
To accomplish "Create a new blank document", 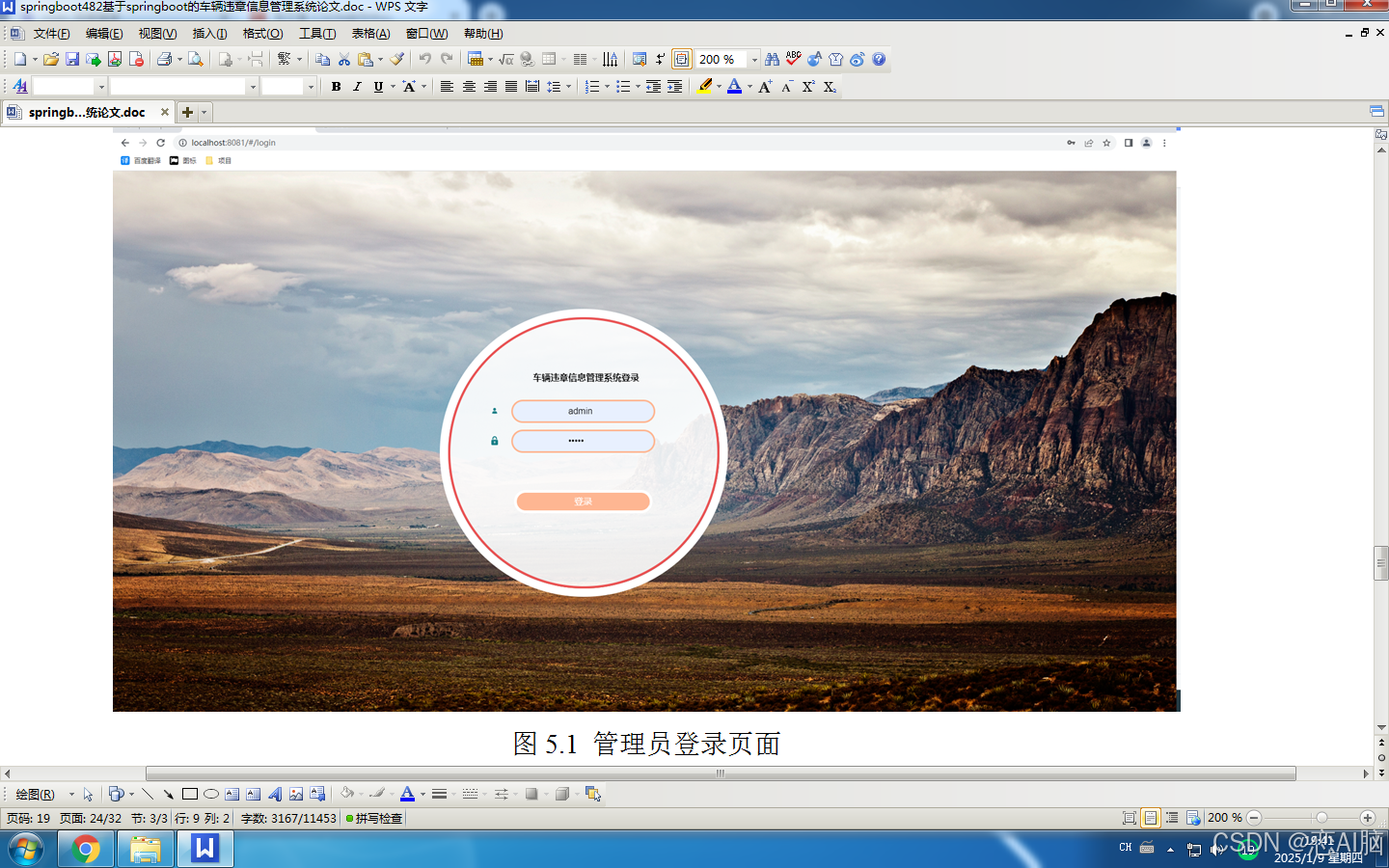I will coord(20,59).
